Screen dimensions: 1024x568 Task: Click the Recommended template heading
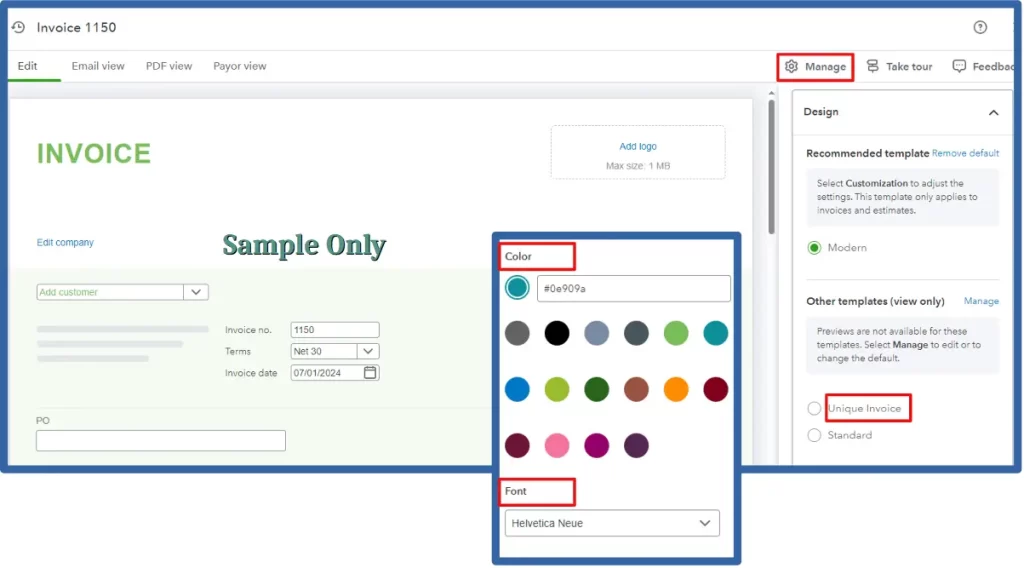click(867, 153)
